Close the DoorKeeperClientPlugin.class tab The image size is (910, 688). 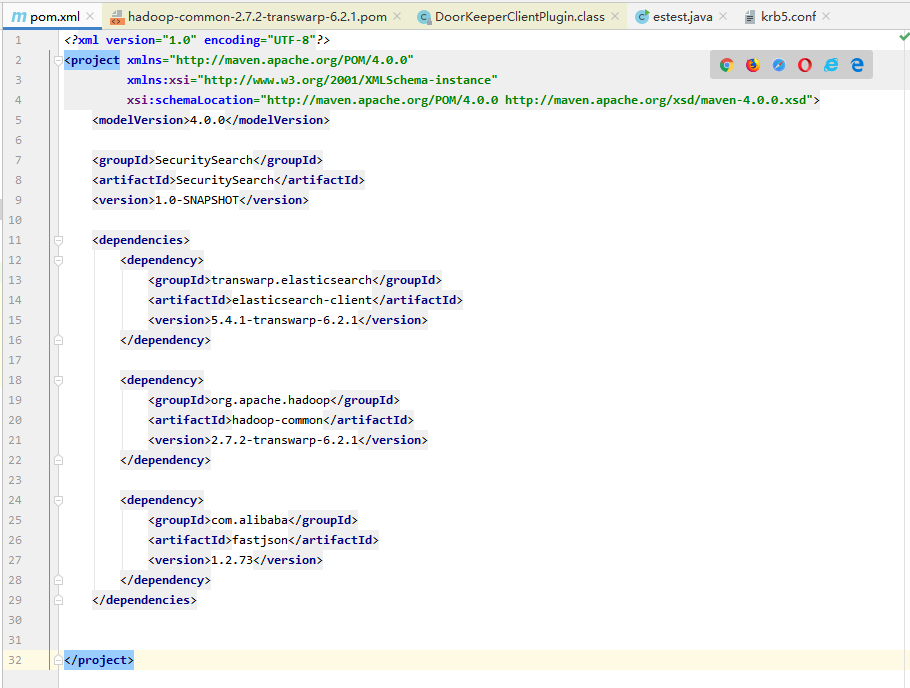coord(614,17)
